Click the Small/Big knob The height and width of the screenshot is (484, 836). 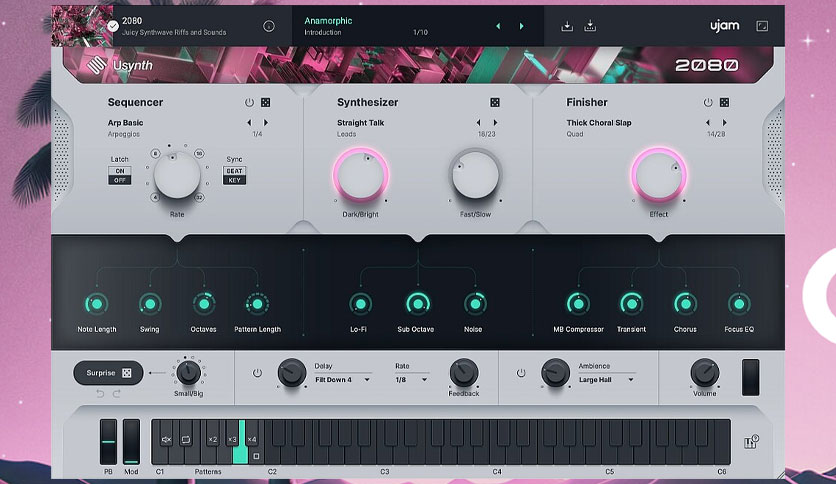[x=188, y=373]
